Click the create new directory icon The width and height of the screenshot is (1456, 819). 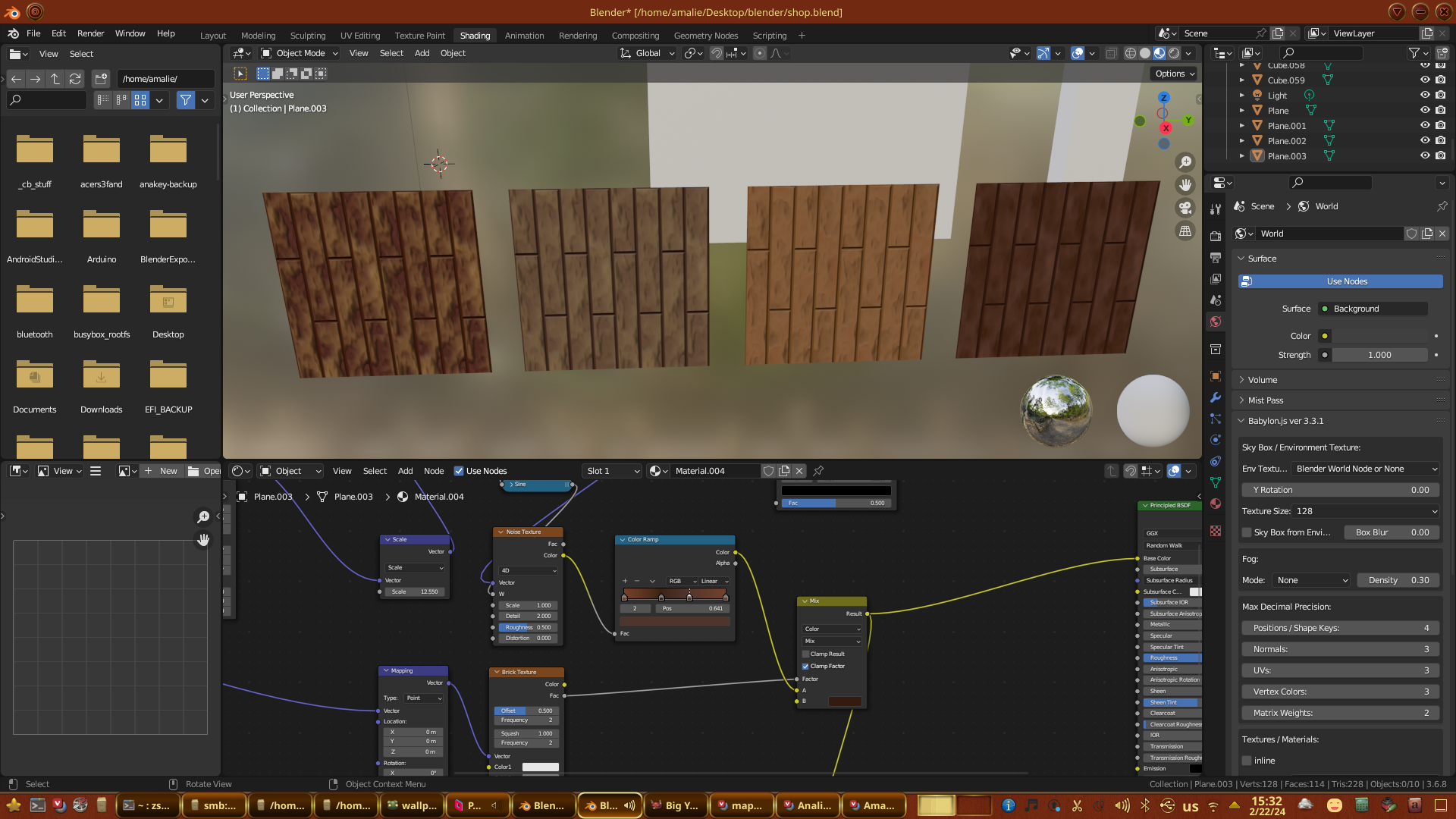pos(101,79)
